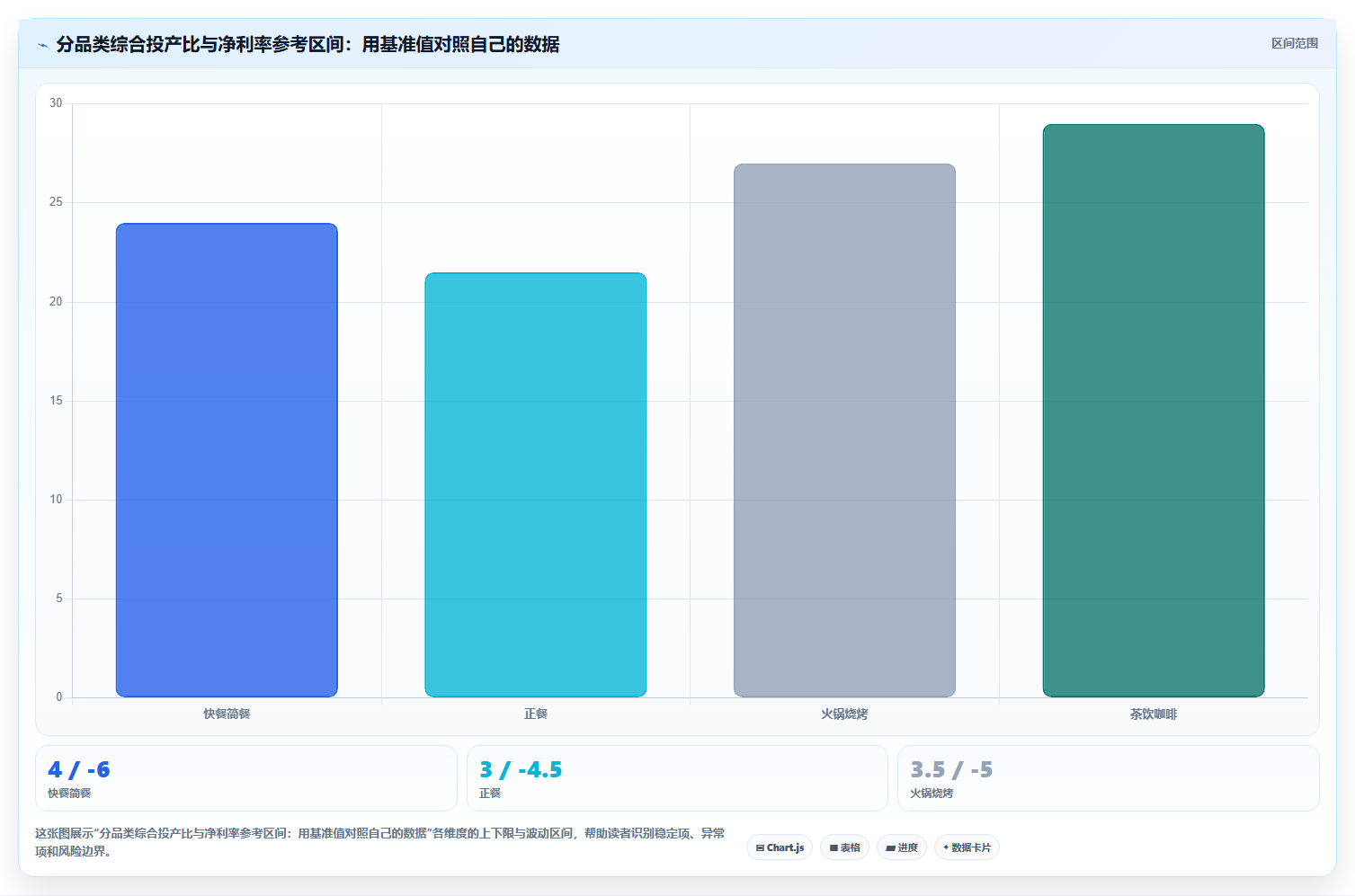Click the chart title heading
1355x896 pixels.
click(308, 44)
